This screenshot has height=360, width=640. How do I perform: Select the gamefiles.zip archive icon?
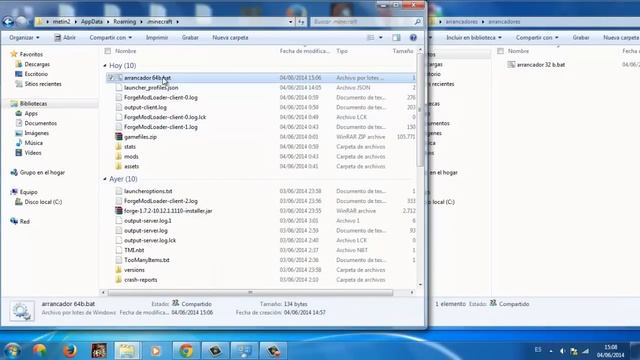click(x=118, y=137)
